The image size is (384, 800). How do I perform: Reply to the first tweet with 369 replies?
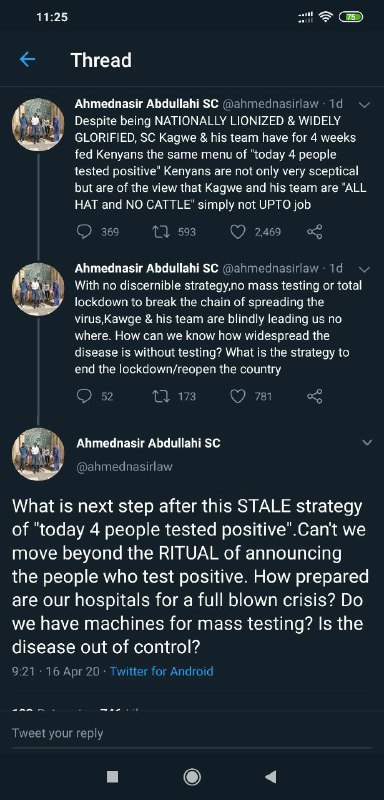[84, 232]
